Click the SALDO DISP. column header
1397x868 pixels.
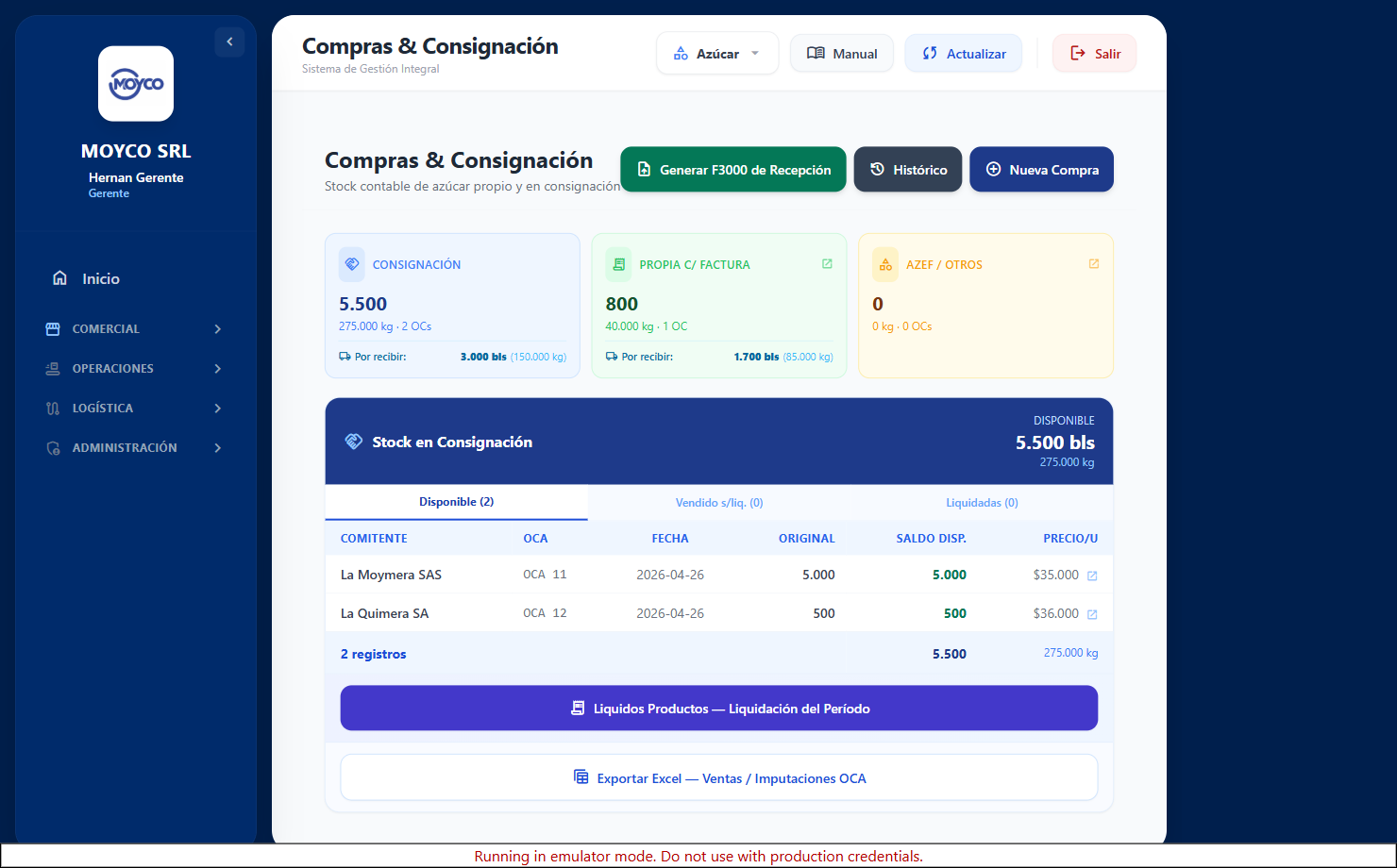click(931, 539)
